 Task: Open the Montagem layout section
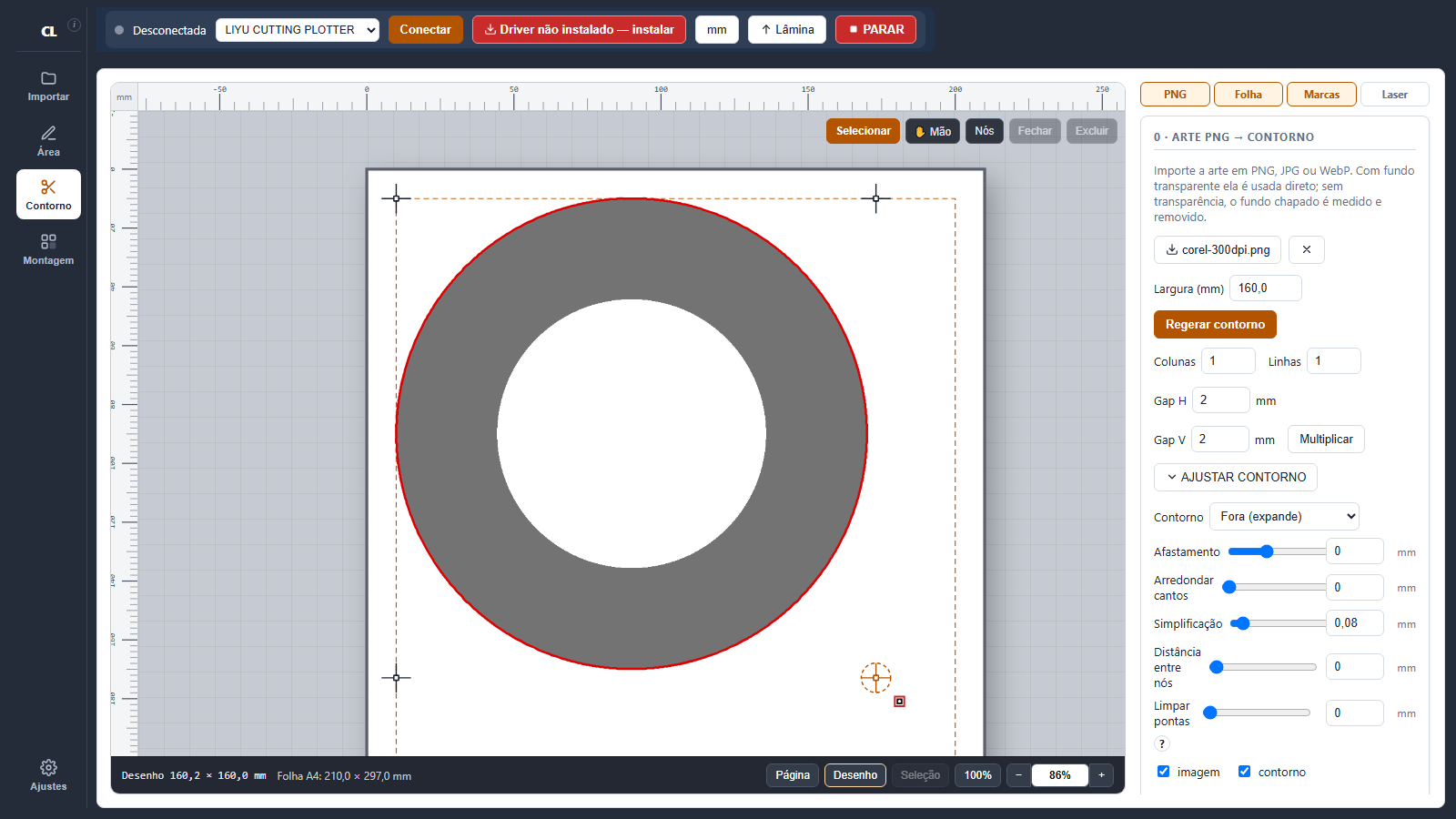(48, 249)
